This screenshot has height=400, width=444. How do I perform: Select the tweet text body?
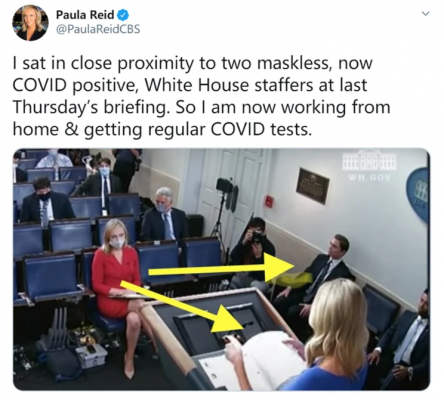201,96
